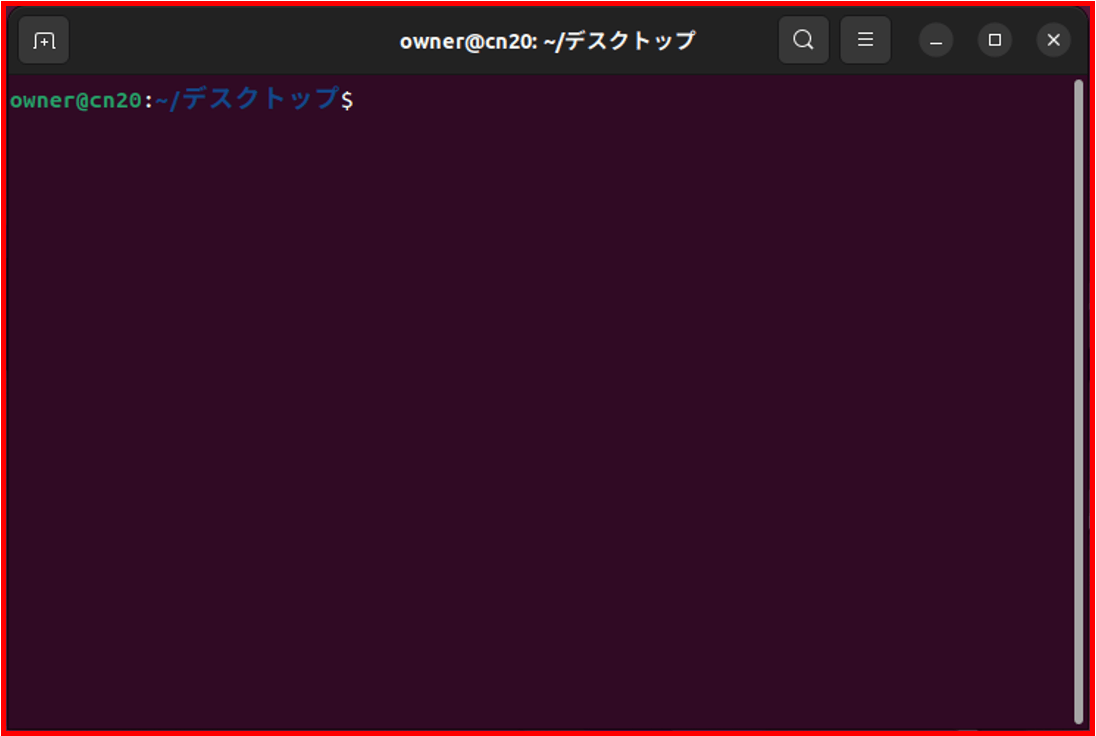This screenshot has width=1096, height=736.
Task: Click header bar gap between title and search
Action: [735, 41]
